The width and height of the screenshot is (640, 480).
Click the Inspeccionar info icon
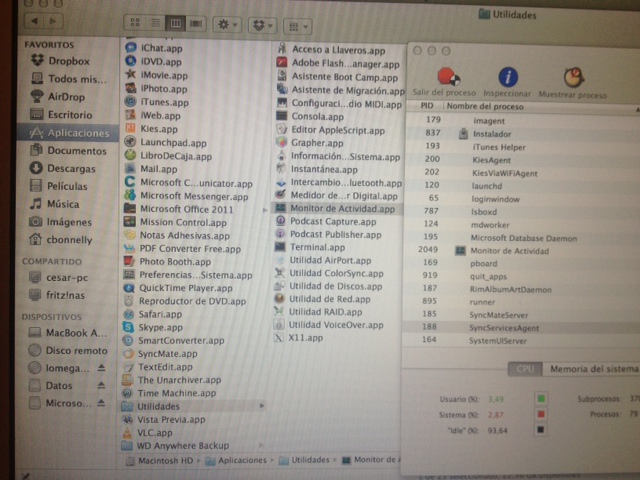[x=508, y=77]
